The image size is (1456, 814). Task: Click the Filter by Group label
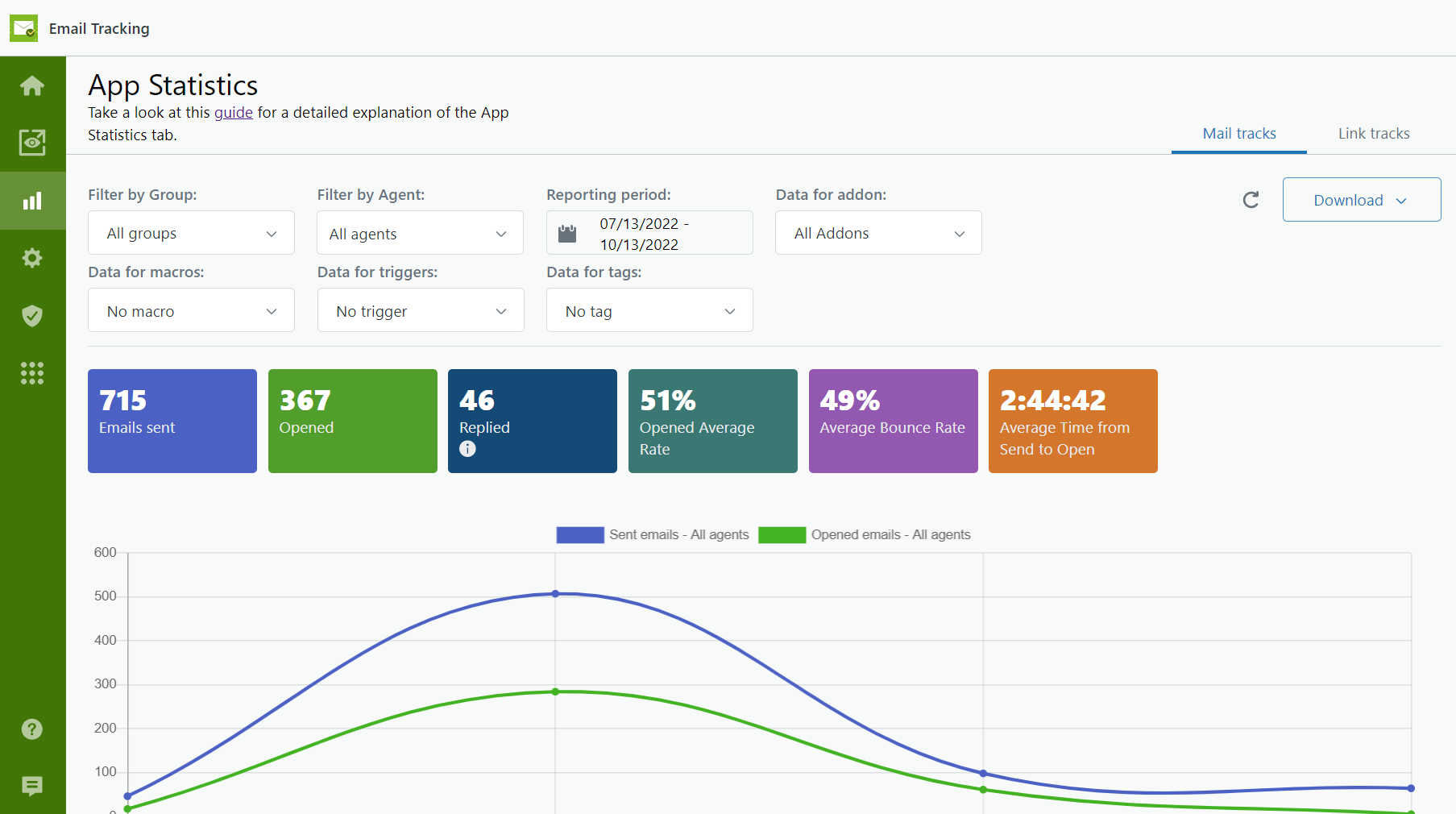click(143, 194)
